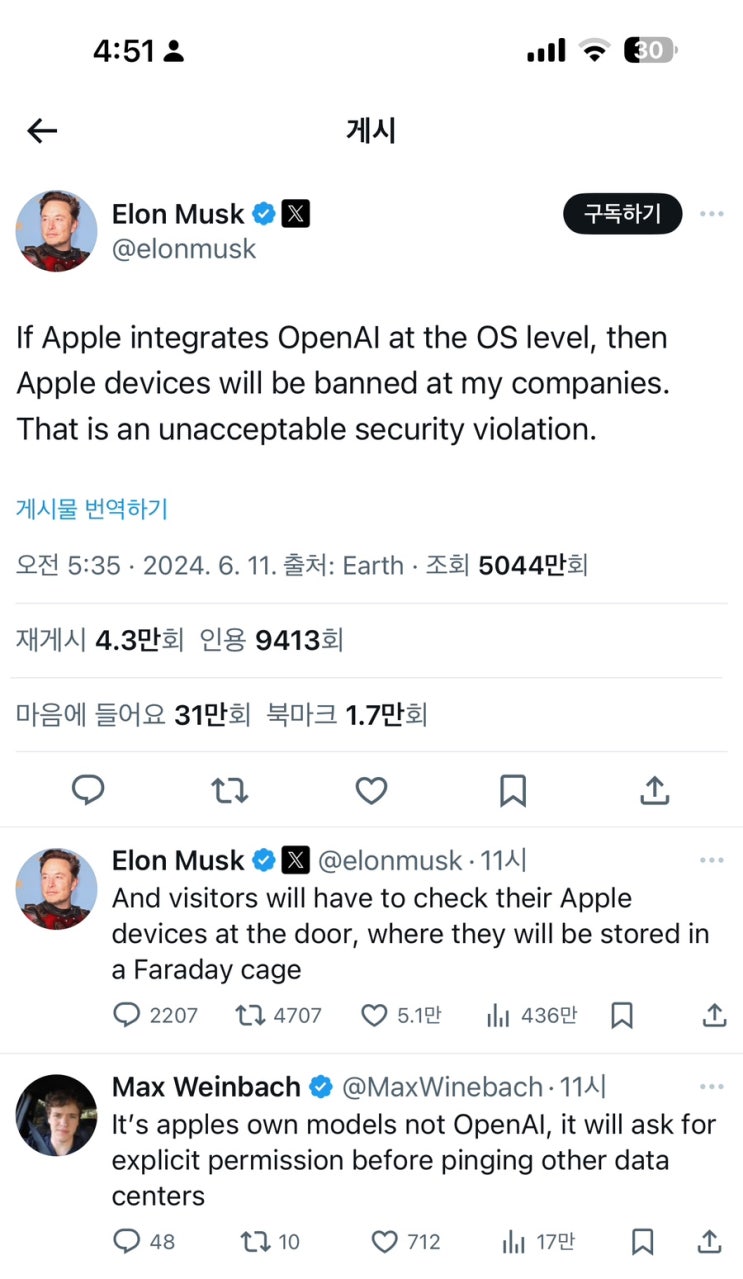Like the main post with heart icon
The height and width of the screenshot is (1279, 743).
[371, 791]
